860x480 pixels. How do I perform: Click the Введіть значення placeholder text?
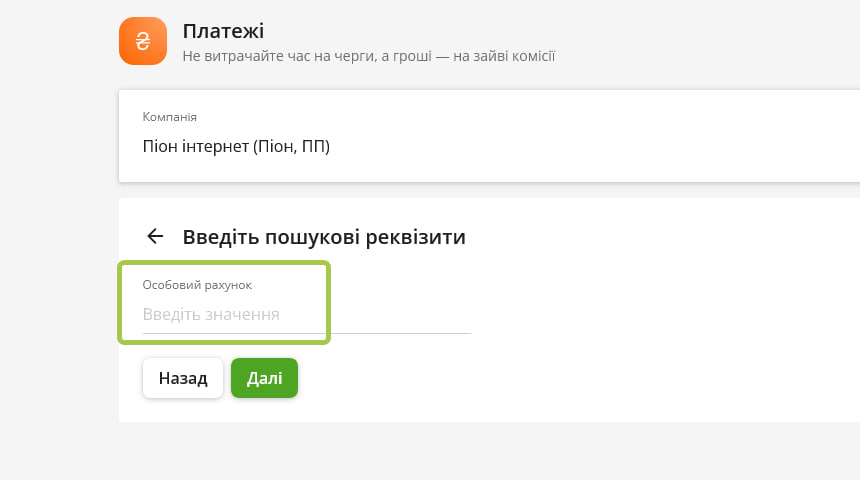point(211,314)
